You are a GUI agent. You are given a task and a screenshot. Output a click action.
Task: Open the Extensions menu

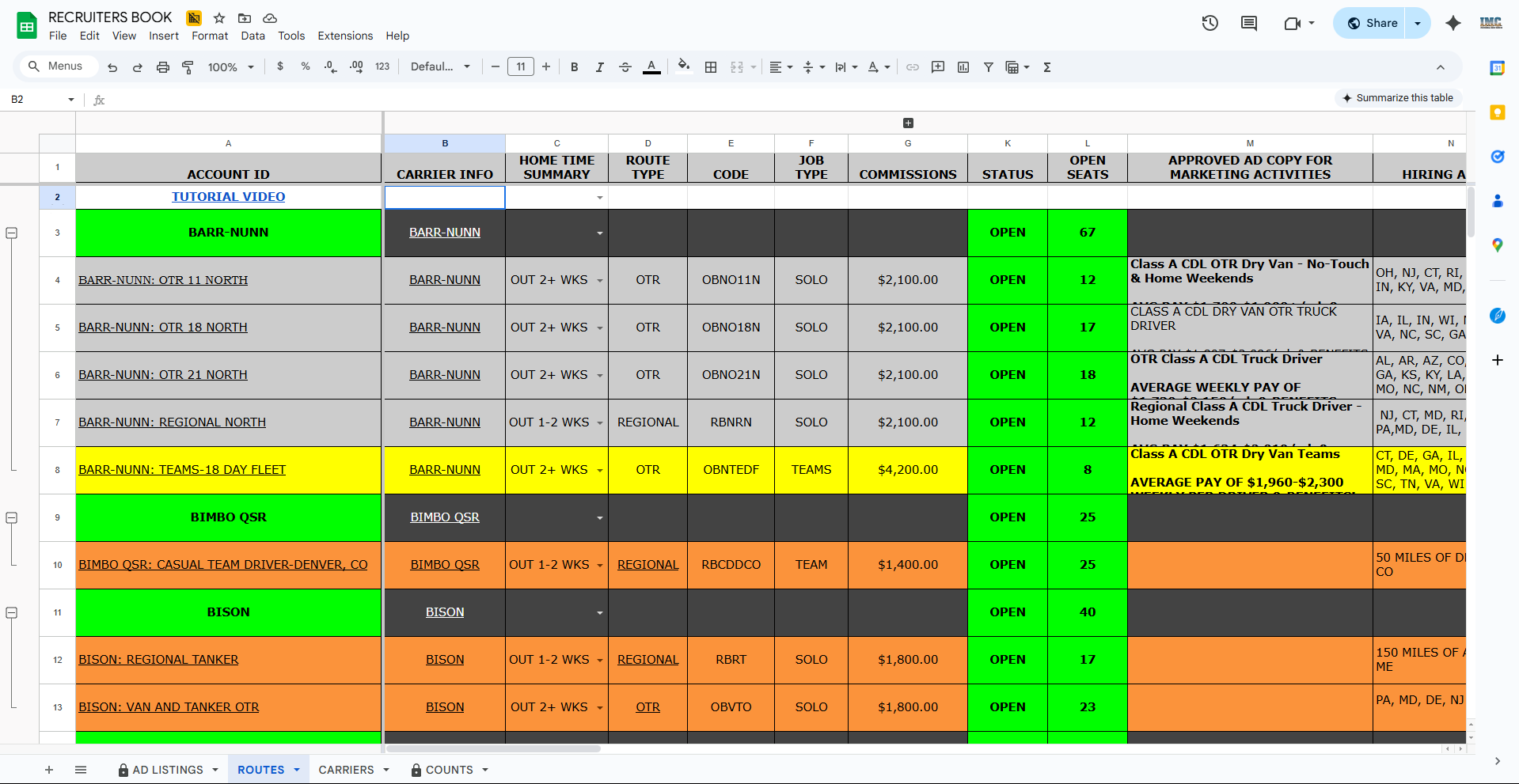coord(345,36)
